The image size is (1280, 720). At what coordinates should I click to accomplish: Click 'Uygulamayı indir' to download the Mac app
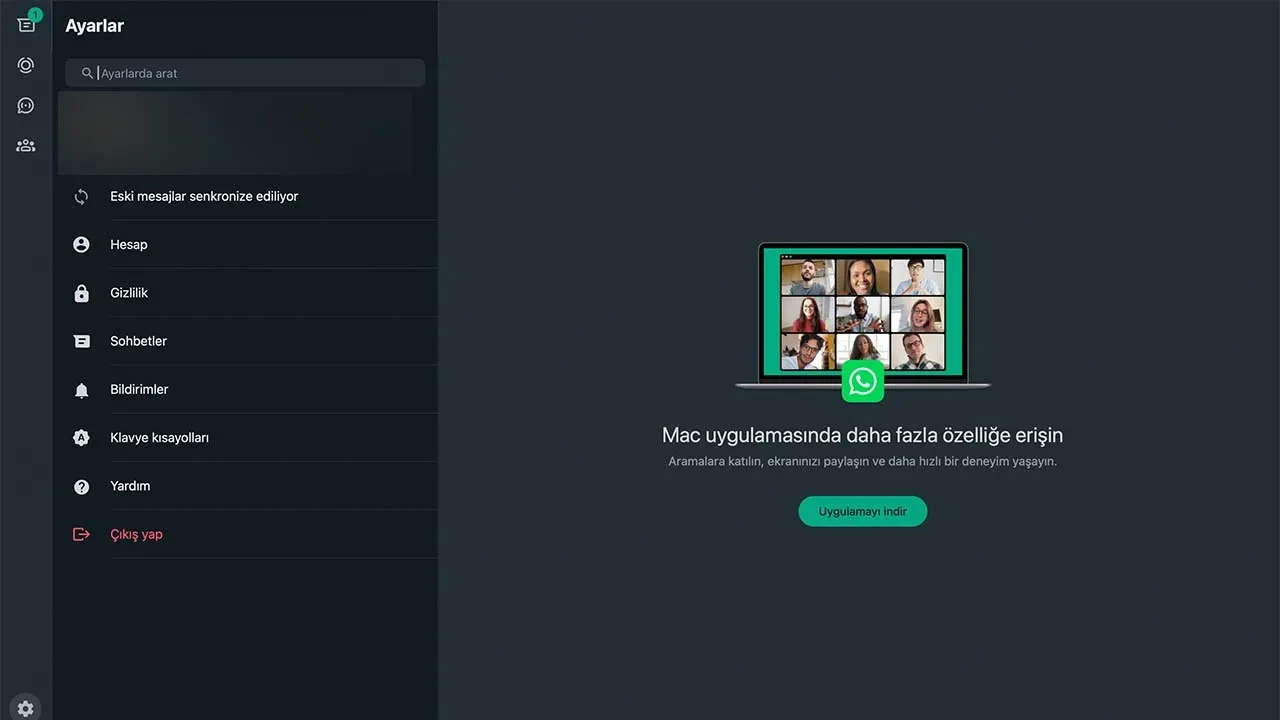(862, 511)
